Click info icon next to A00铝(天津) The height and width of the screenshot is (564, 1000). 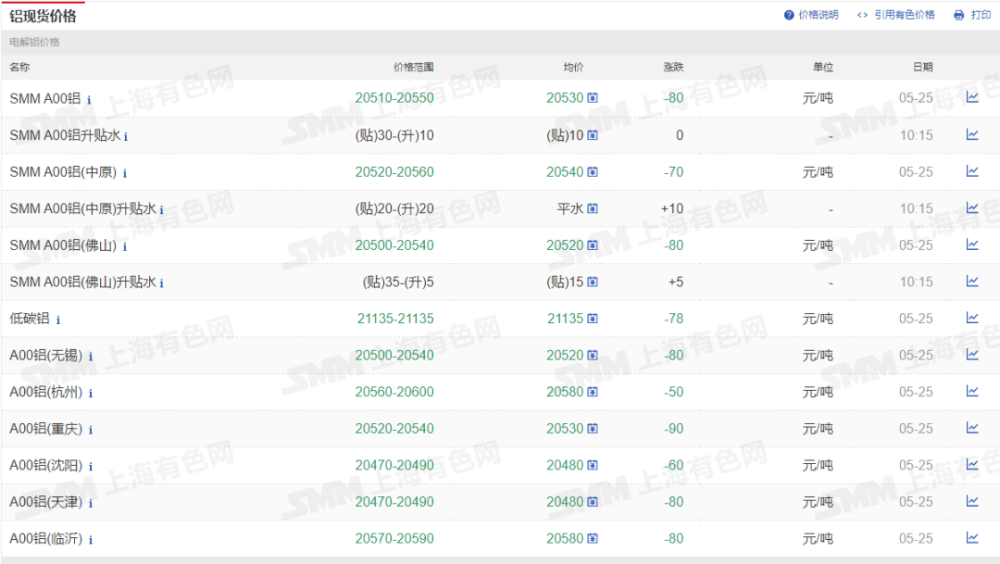[91, 503]
